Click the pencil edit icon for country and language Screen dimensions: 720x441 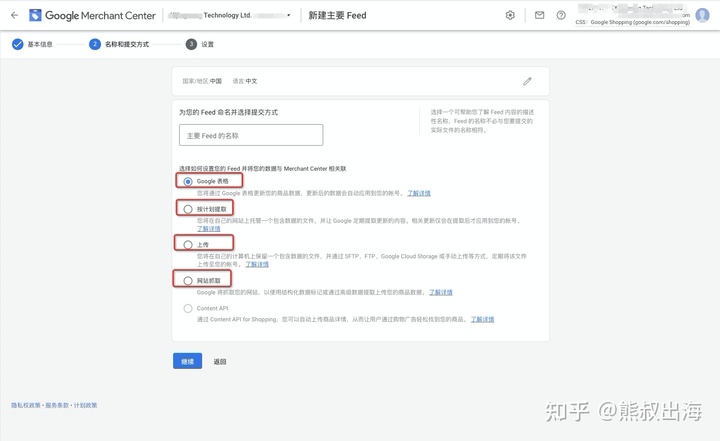point(527,81)
